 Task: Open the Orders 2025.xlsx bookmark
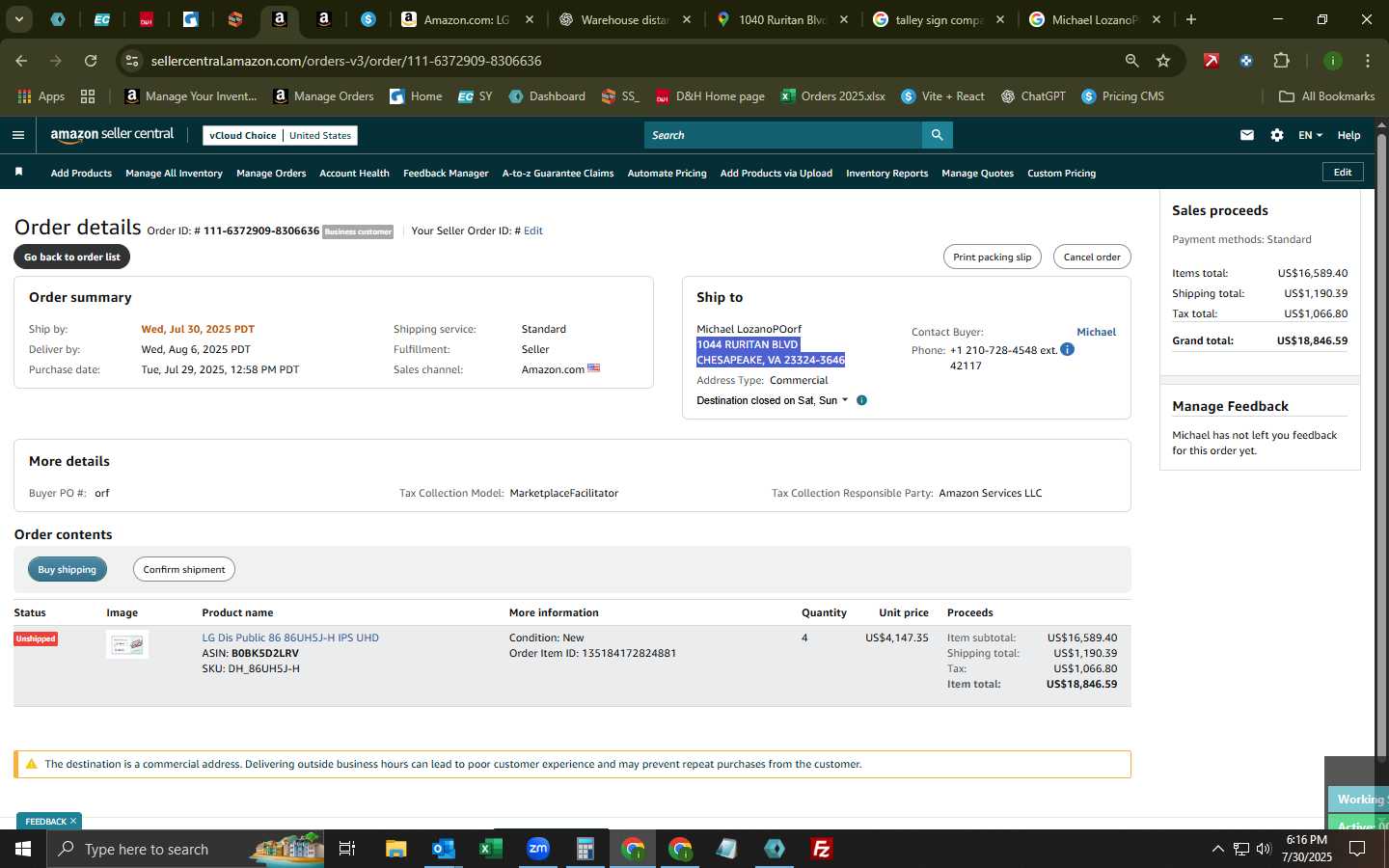point(832,96)
